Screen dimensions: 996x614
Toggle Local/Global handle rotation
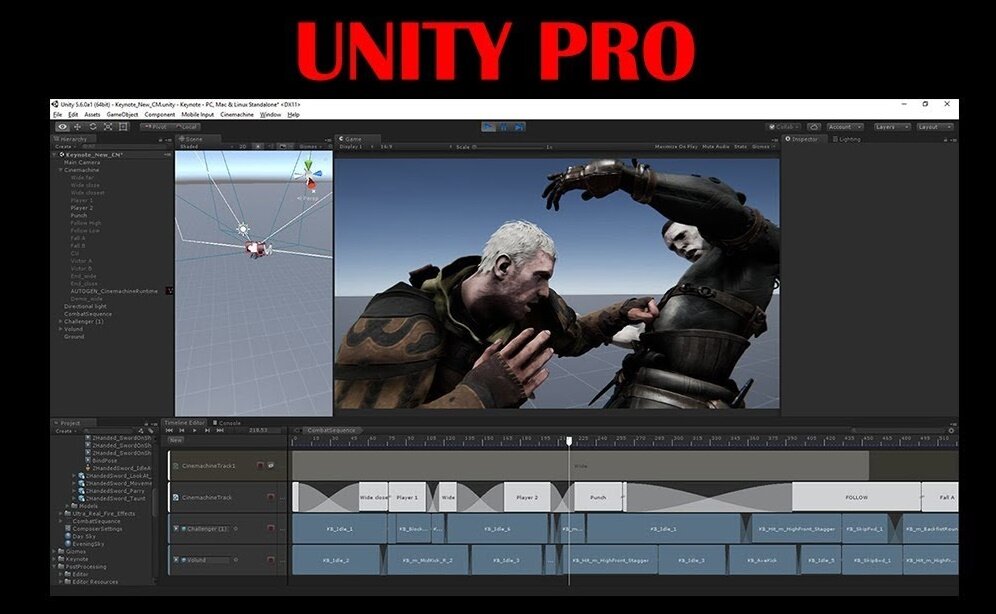pos(186,127)
